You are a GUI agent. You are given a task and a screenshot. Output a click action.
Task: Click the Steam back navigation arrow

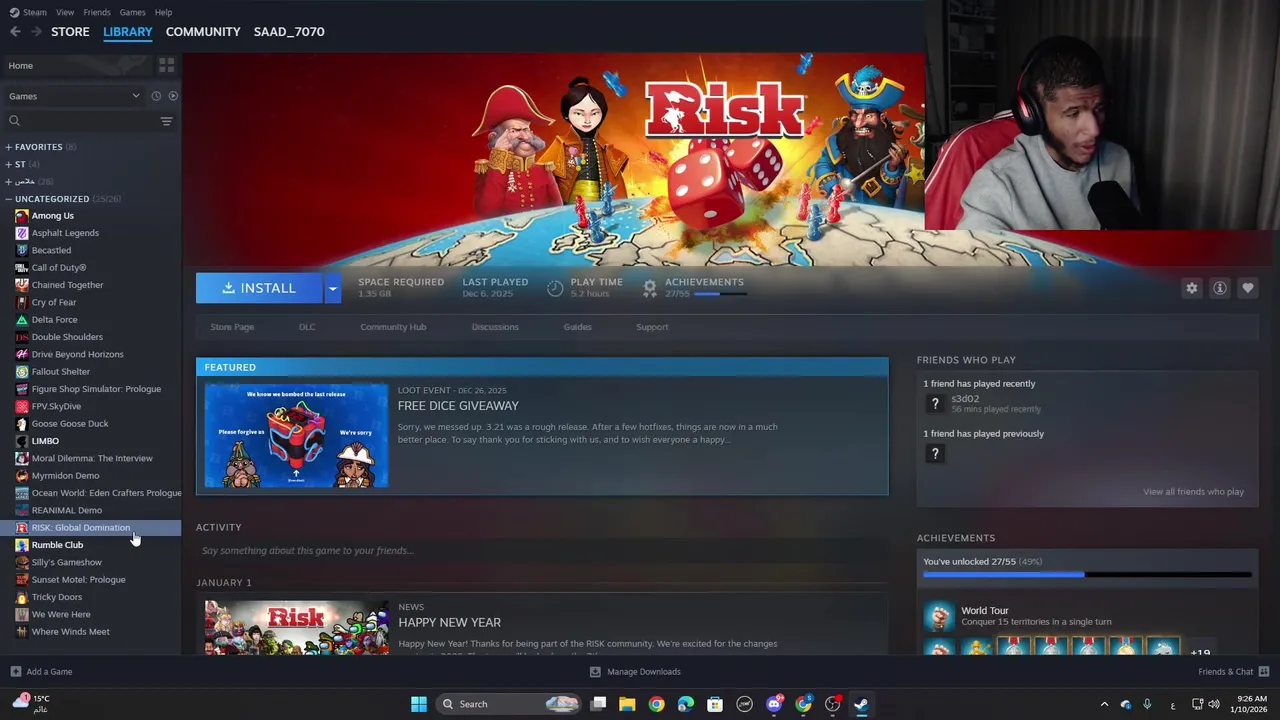(x=15, y=32)
